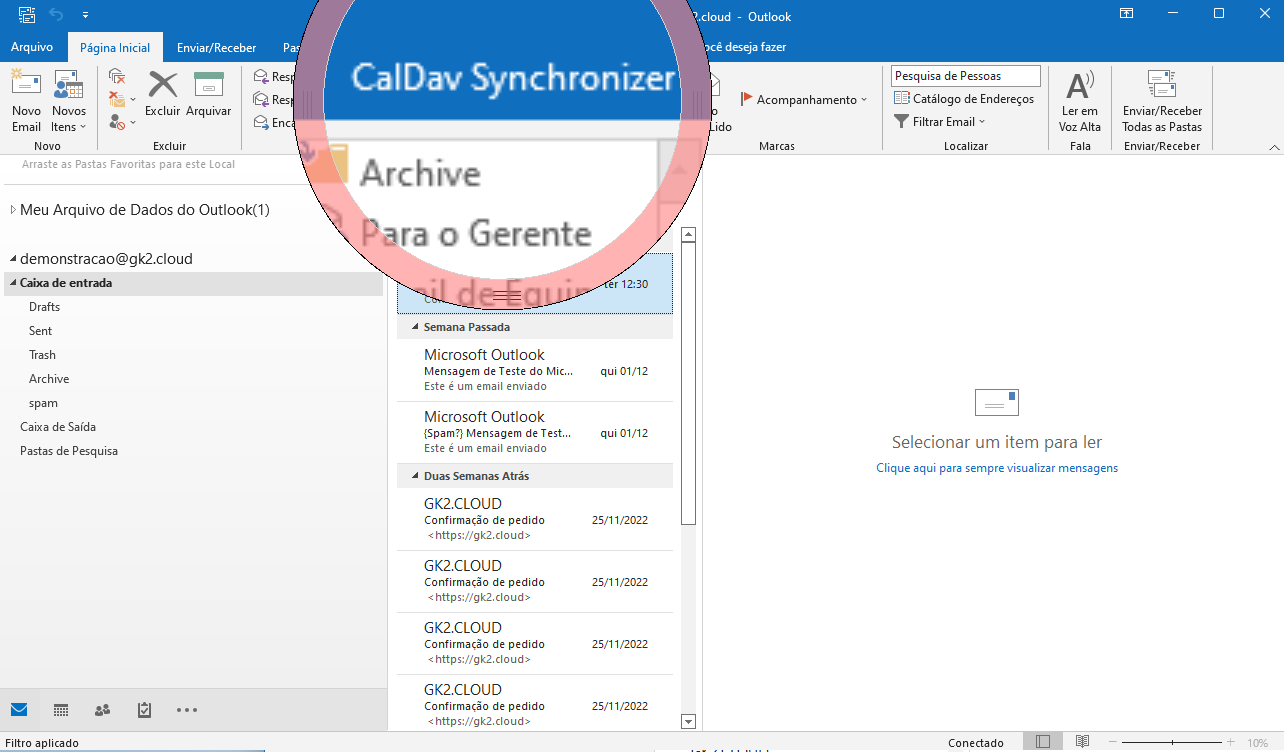
Task: Delete message with the Excluir button
Action: (x=163, y=94)
